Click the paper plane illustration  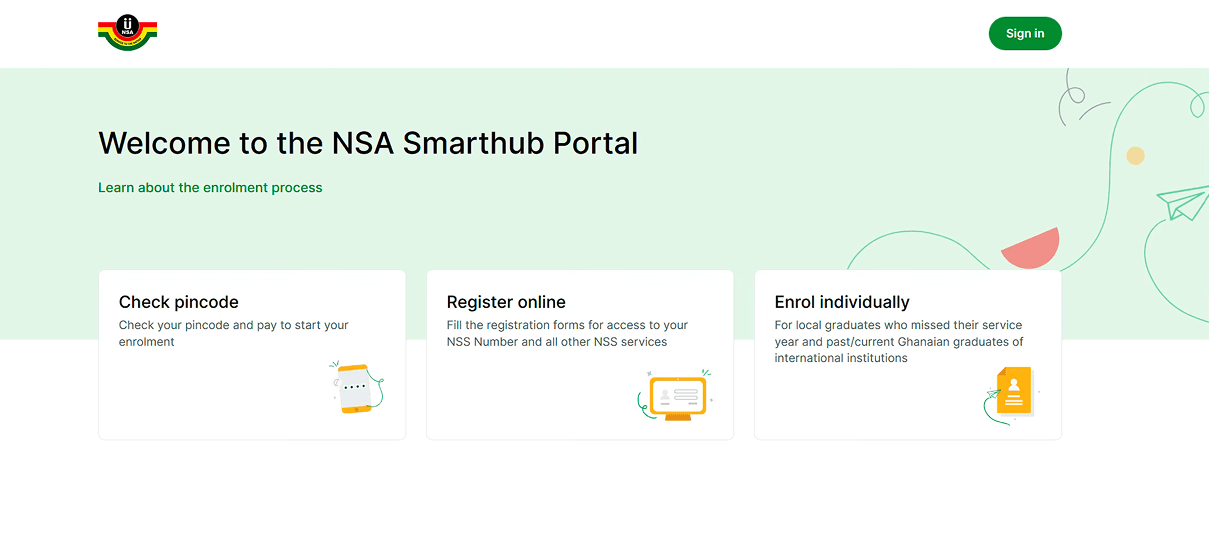[x=1183, y=203]
